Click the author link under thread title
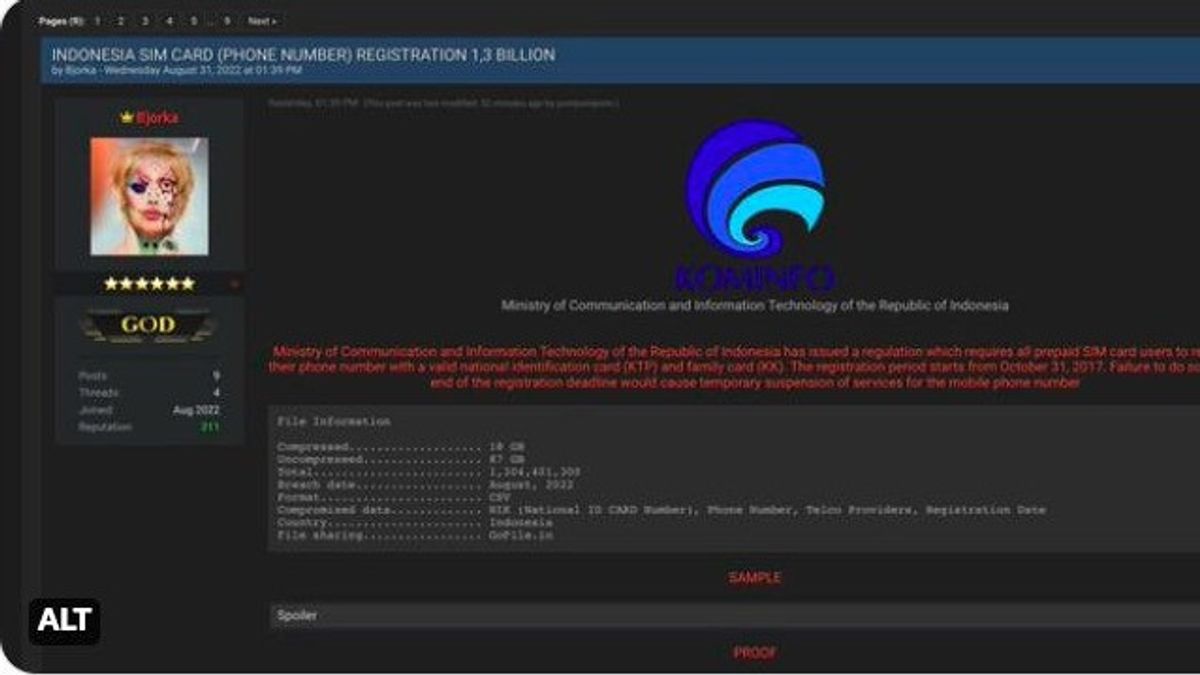The width and height of the screenshot is (1200, 675). [x=75, y=71]
